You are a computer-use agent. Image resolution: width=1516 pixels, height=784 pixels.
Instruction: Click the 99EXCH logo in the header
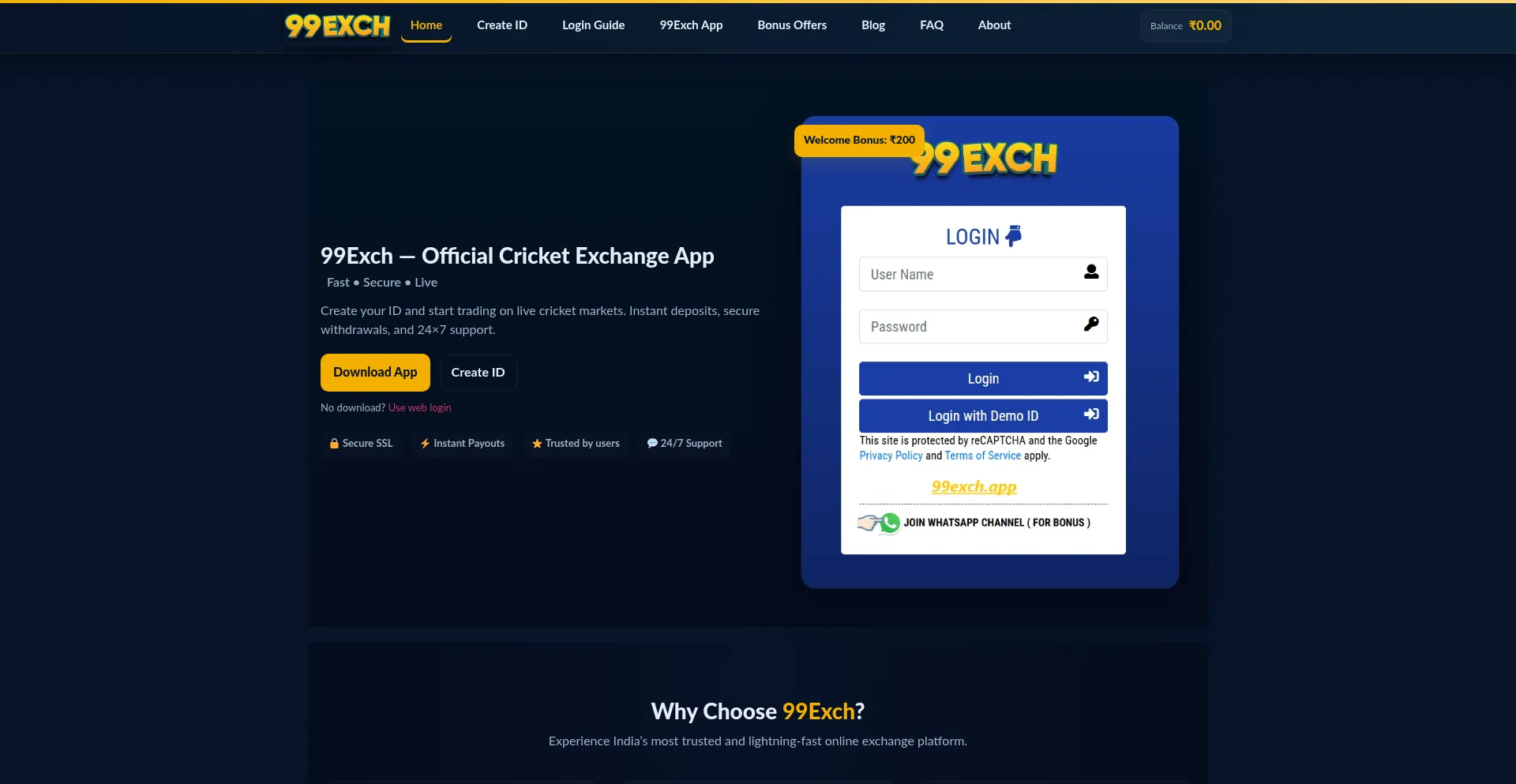point(337,26)
